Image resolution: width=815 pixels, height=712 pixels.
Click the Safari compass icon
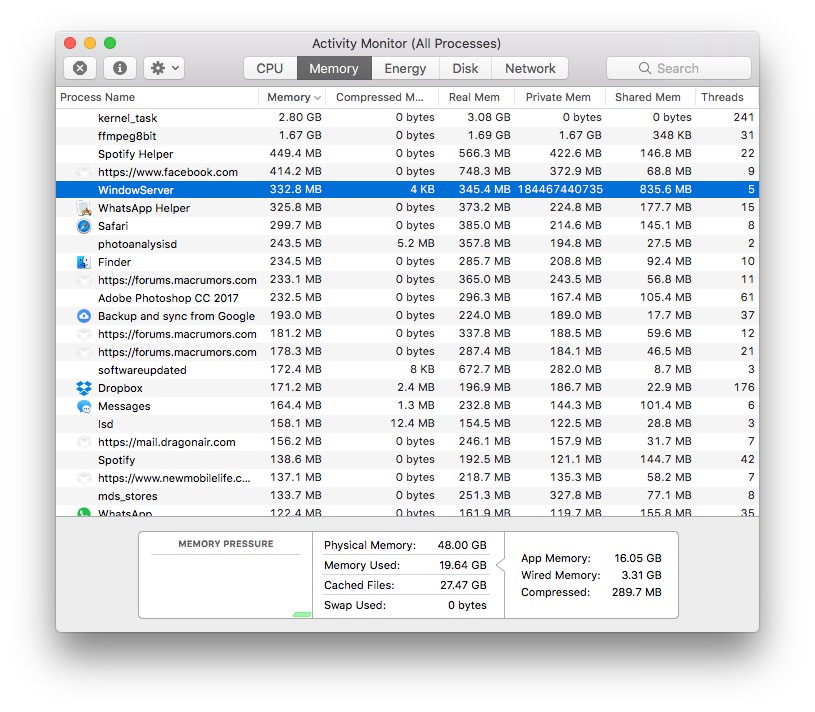[x=84, y=226]
